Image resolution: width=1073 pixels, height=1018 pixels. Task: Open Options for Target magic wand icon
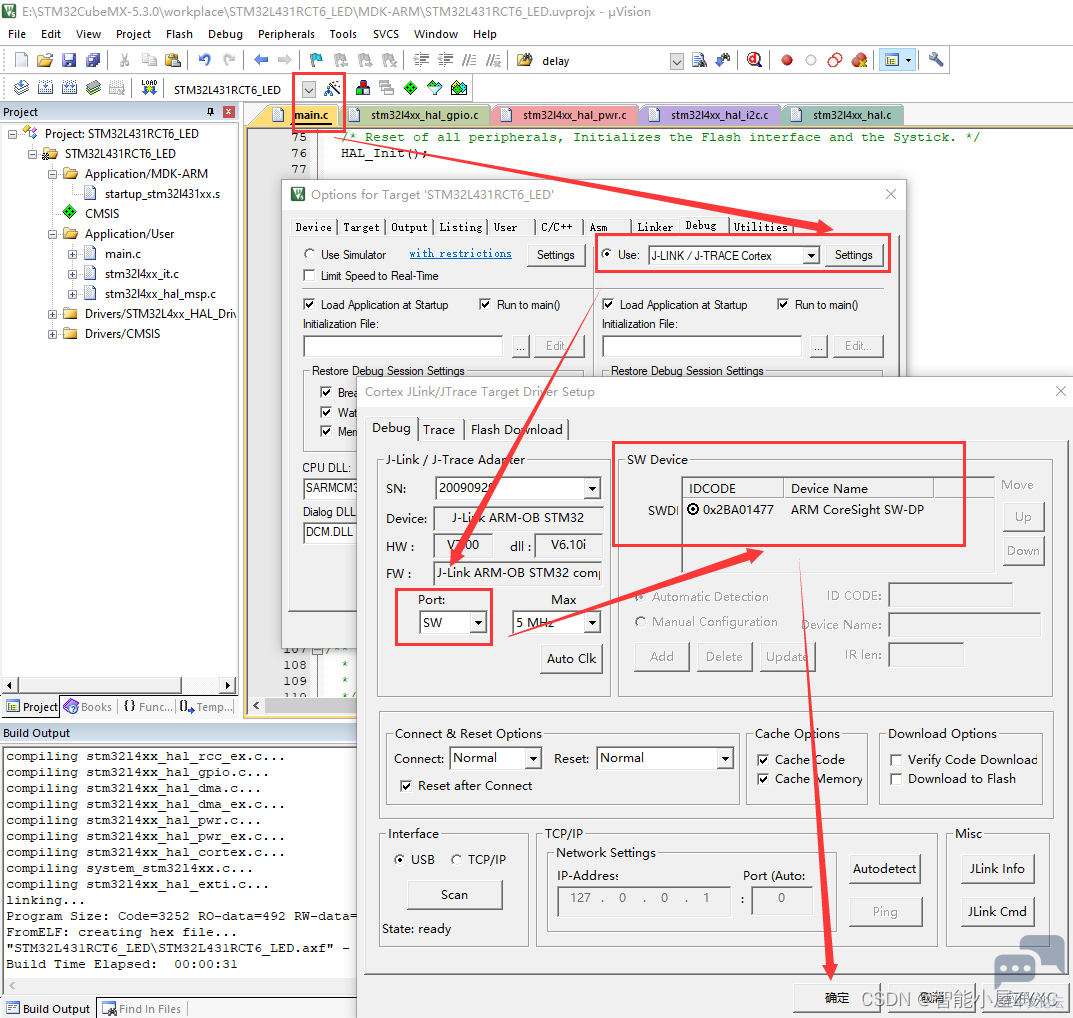tap(332, 88)
